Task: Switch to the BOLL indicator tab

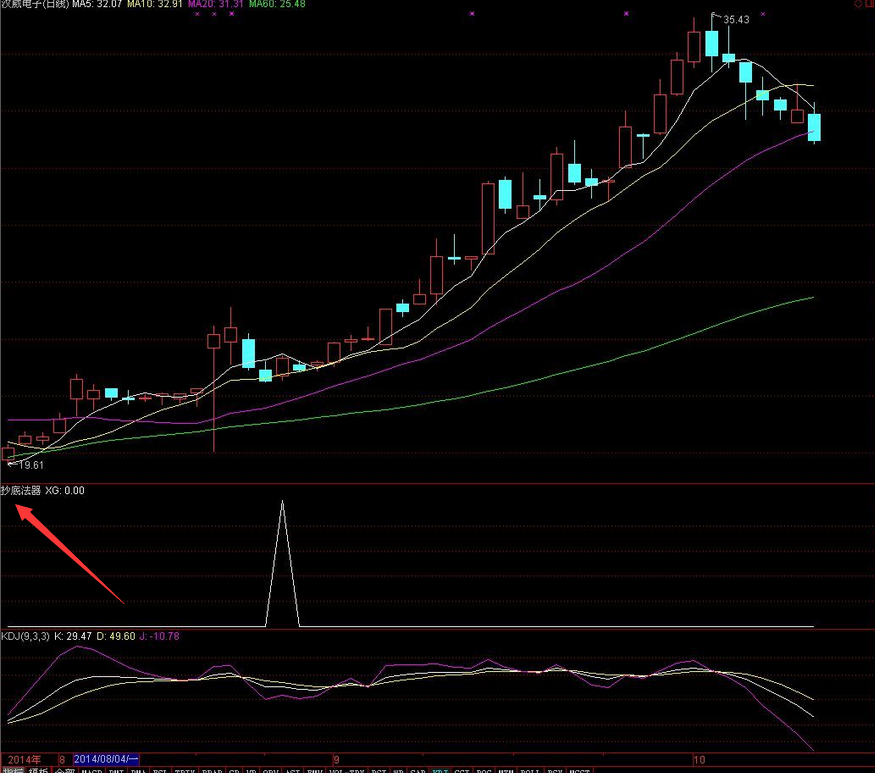Action: pos(530,771)
